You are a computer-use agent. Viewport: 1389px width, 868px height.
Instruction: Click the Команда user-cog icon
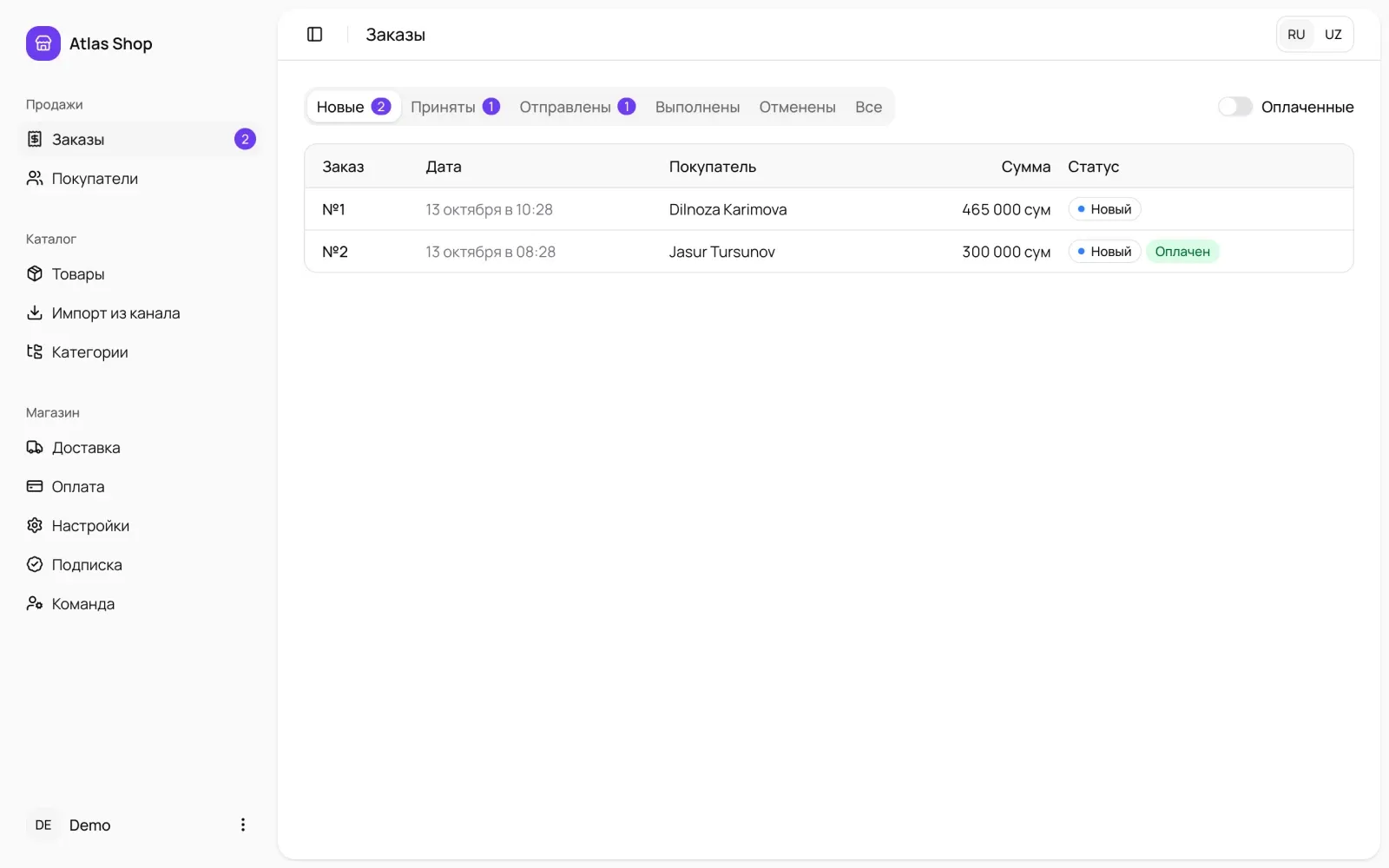click(x=35, y=603)
